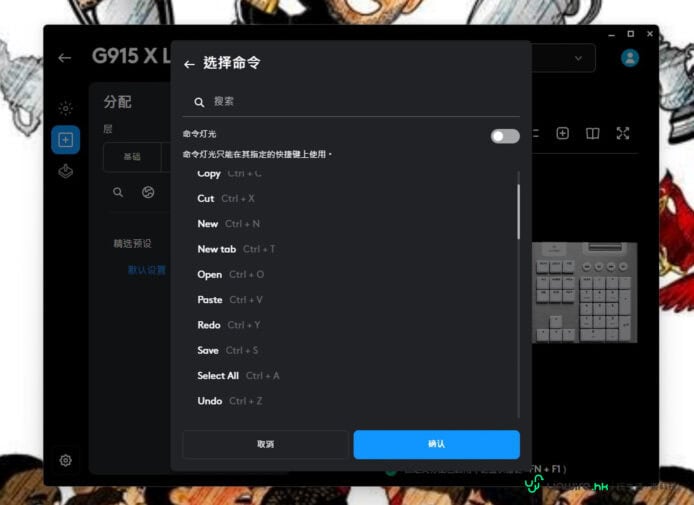Click the main back arrow beside G915 X

click(65, 58)
